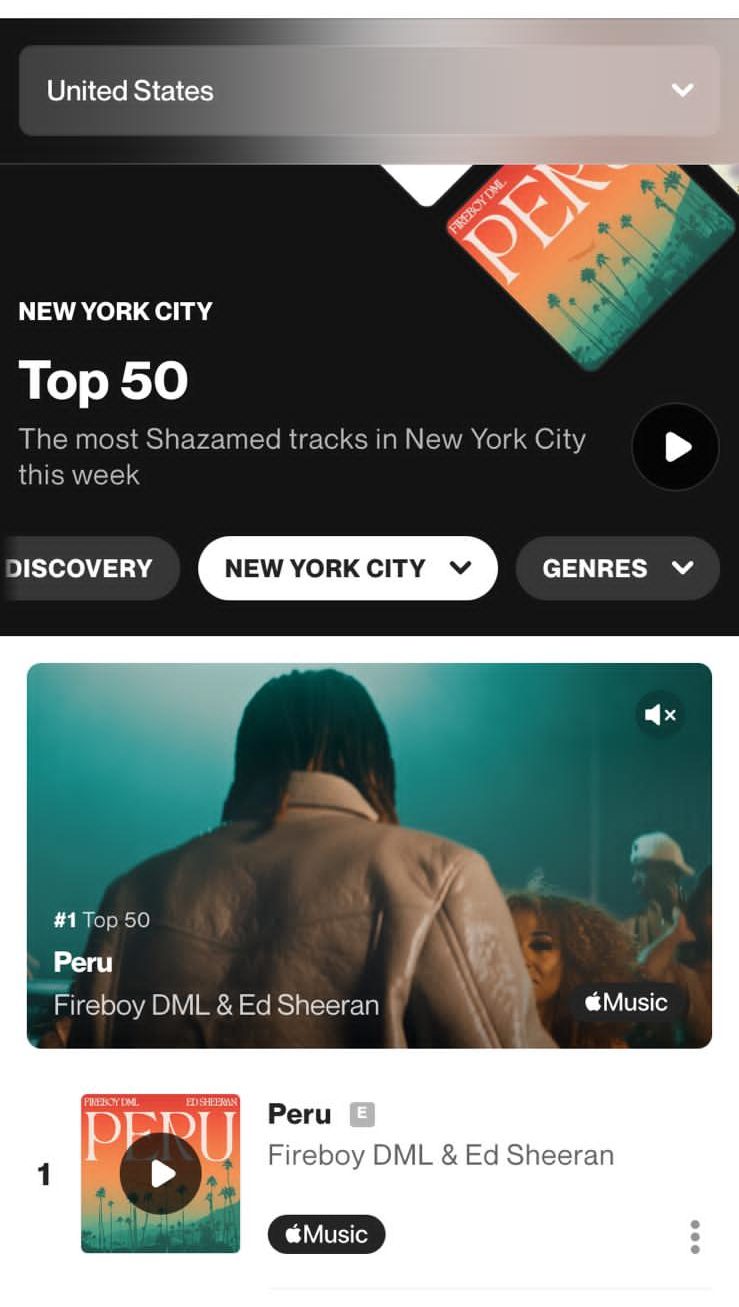Open Apple Music badge on featured video
Image resolution: width=739 pixels, height=1307 pixels.
click(628, 1002)
